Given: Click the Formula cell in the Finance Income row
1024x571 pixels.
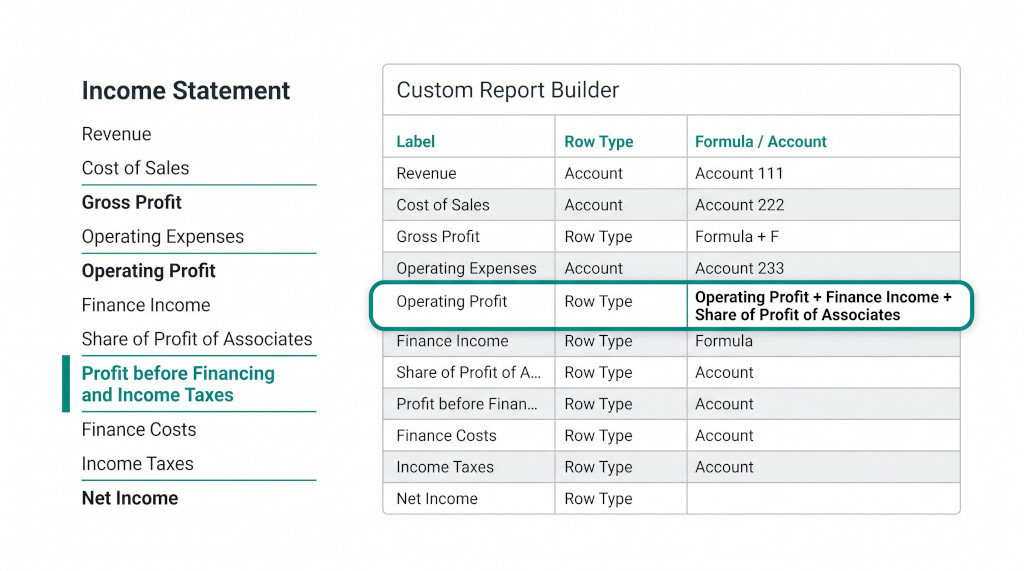Looking at the screenshot, I should 824,341.
